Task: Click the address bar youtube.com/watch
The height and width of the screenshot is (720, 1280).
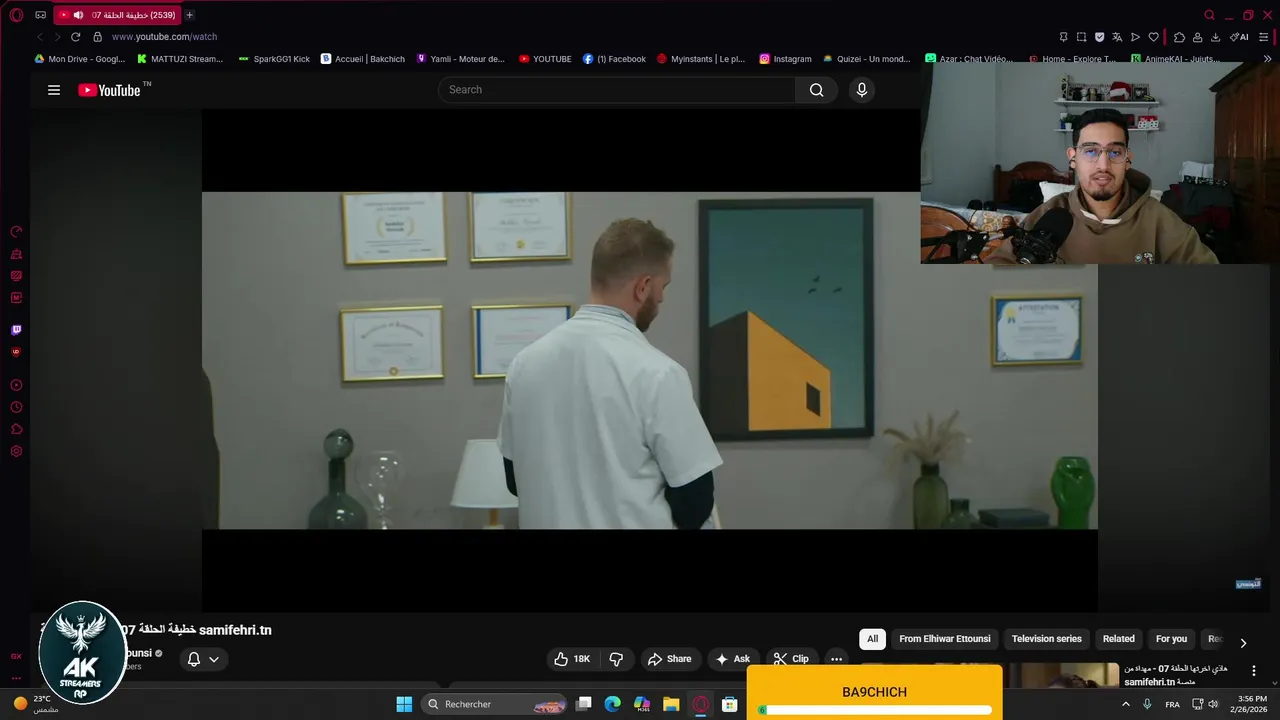Action: point(164,37)
